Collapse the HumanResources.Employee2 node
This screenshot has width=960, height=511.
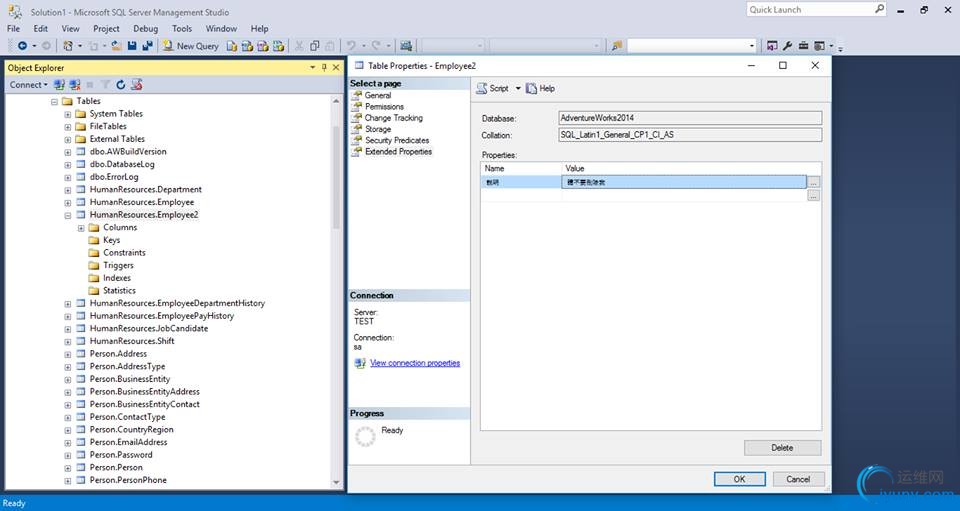point(68,215)
